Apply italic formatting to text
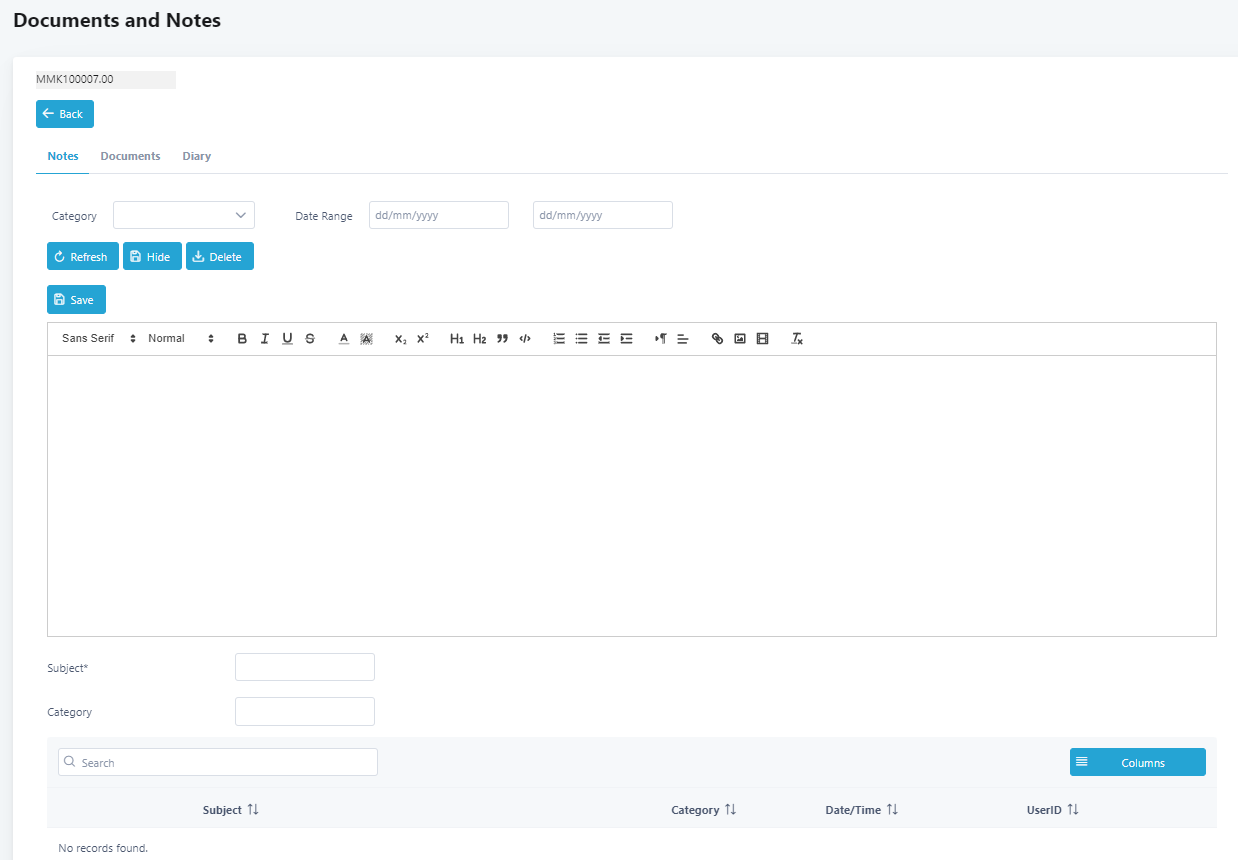Image resolution: width=1238 pixels, height=860 pixels. [265, 339]
